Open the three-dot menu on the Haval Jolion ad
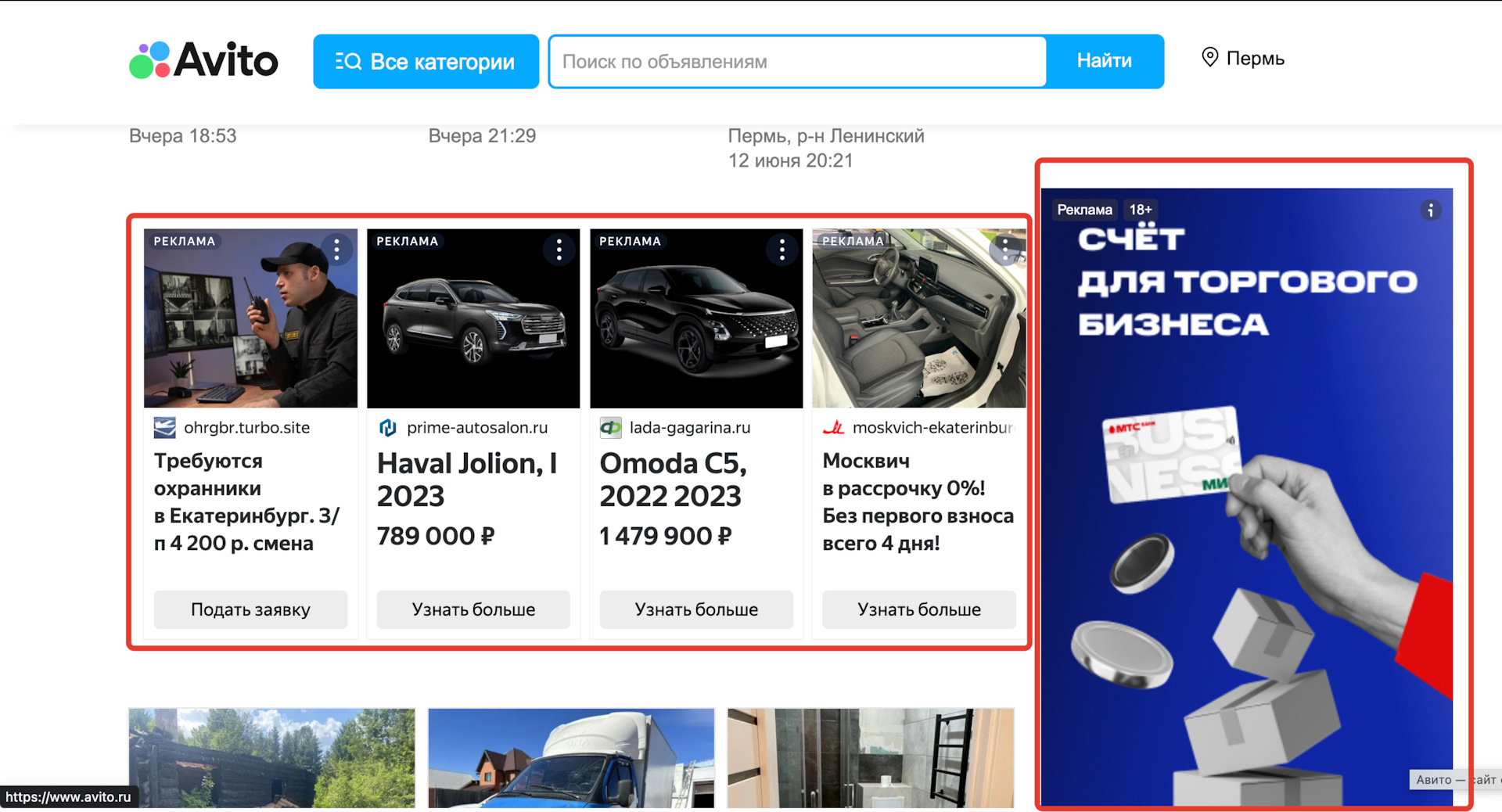Screen dimensions: 1502x812 559,250
